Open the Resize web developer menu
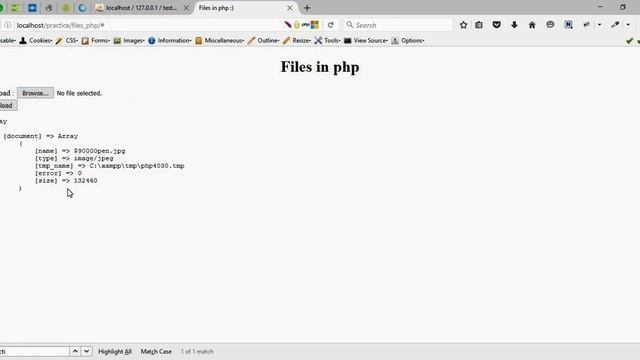The image size is (640, 360). click(x=297, y=40)
